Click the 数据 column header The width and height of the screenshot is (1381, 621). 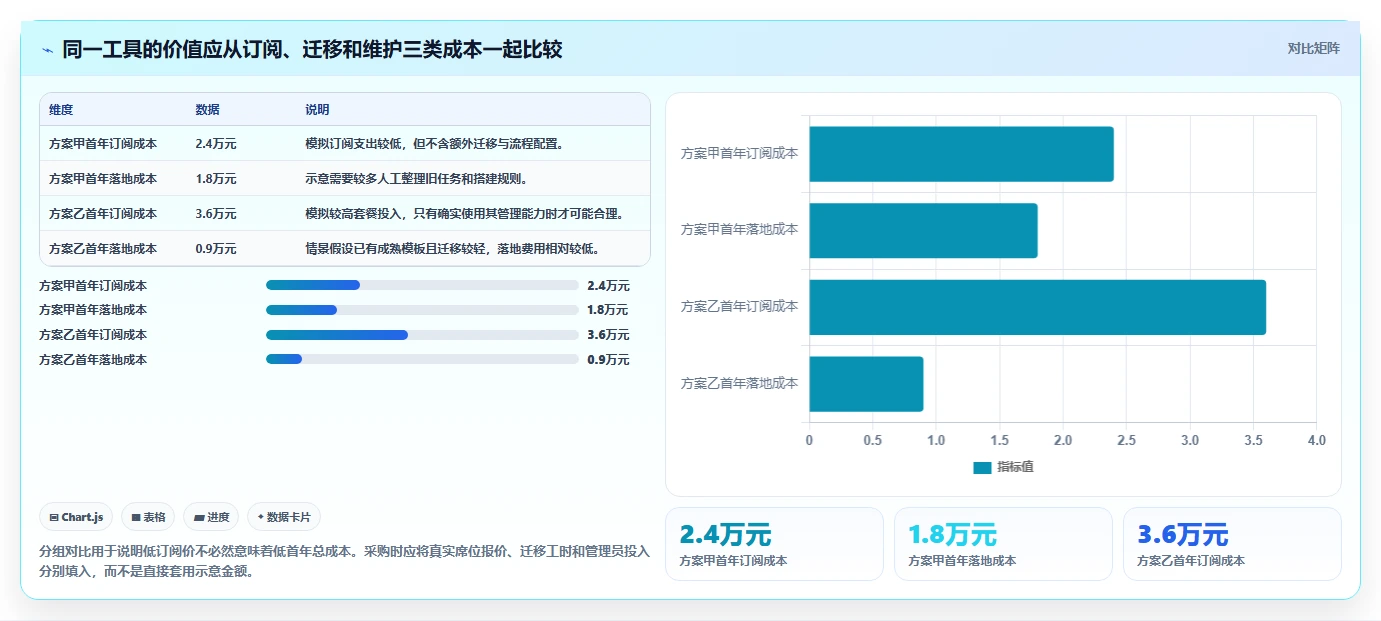coord(208,110)
